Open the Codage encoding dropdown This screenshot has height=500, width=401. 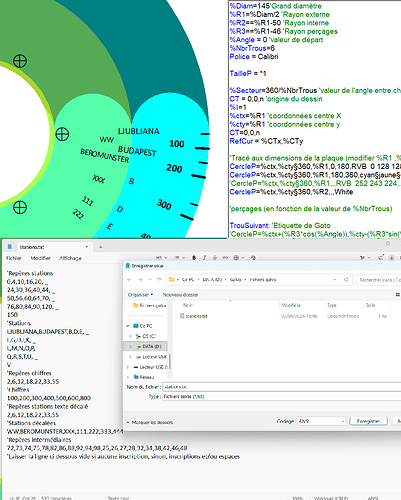(x=321, y=421)
